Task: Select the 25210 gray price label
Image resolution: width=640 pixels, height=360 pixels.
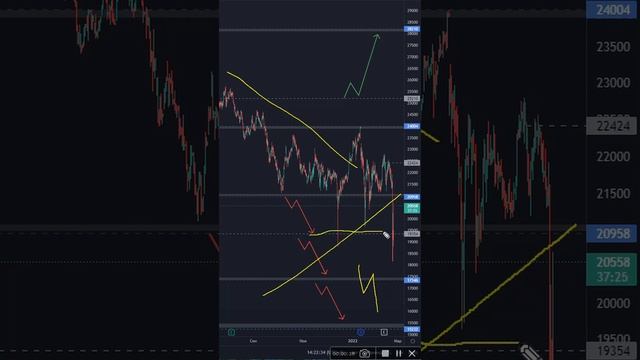Action: pyautogui.click(x=411, y=99)
